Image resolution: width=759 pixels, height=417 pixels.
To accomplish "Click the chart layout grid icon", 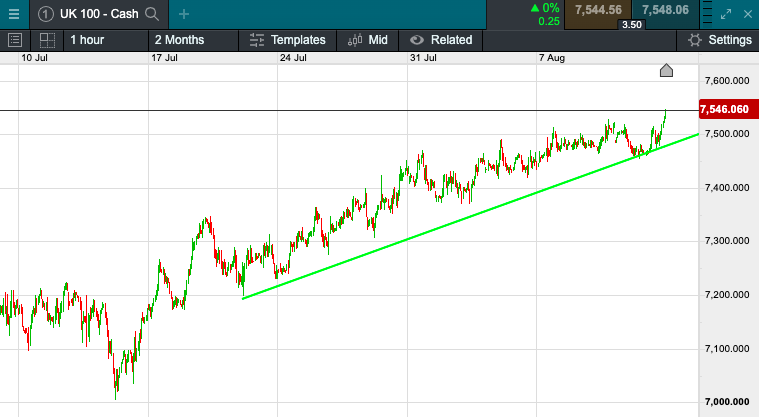I will (x=46, y=40).
